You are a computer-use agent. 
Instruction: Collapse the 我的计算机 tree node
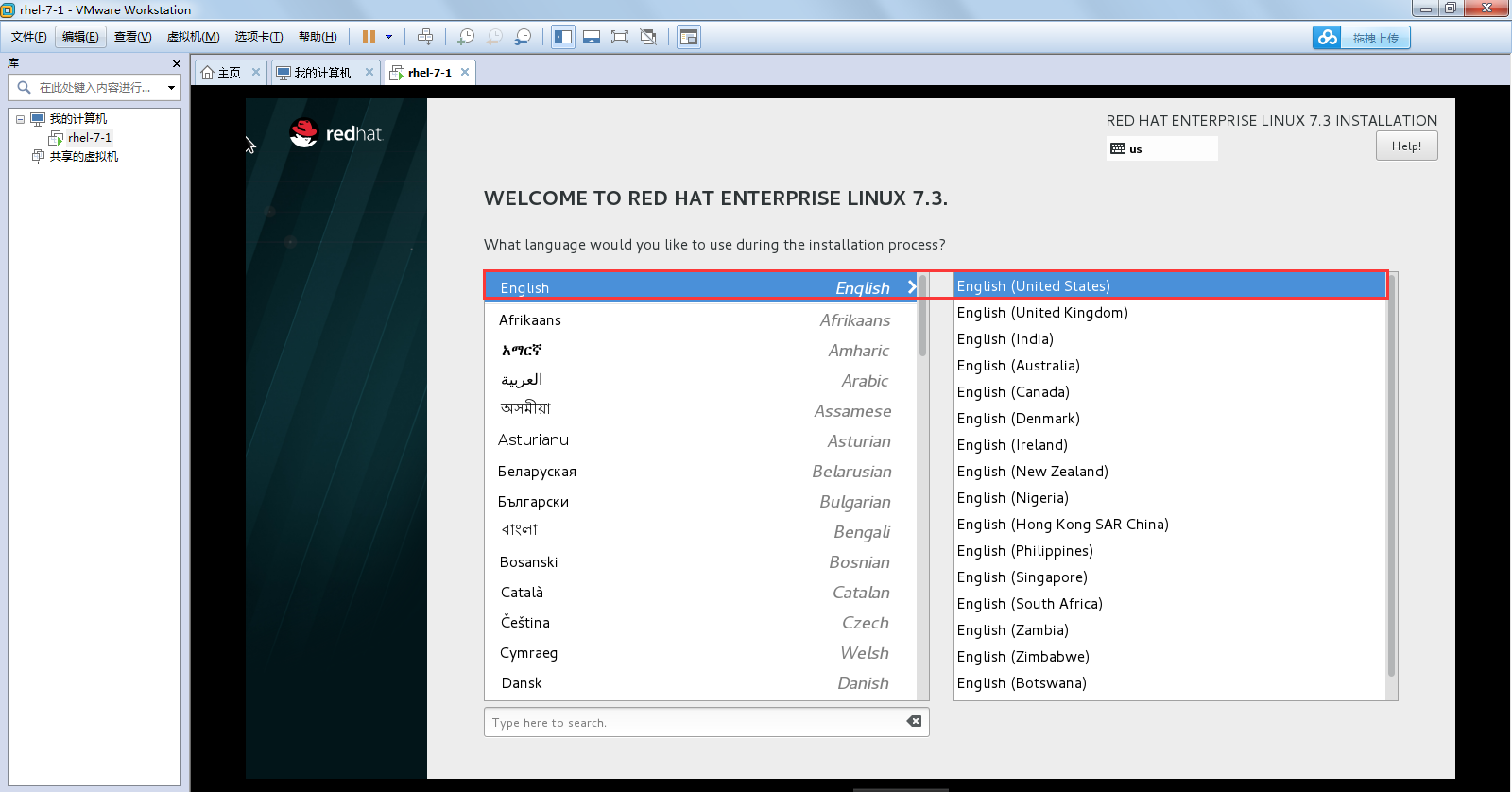pyautogui.click(x=20, y=119)
